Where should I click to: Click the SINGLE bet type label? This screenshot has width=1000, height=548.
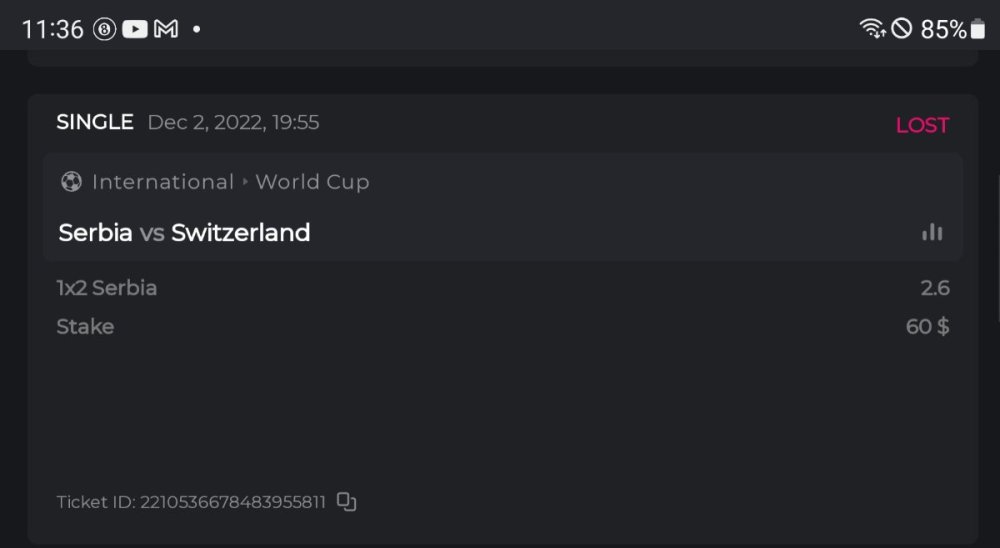(x=95, y=122)
